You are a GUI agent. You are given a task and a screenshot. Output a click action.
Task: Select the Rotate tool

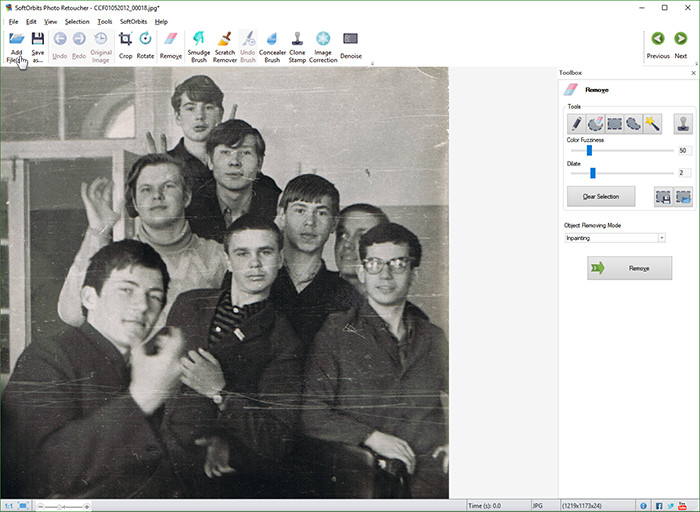click(x=145, y=39)
